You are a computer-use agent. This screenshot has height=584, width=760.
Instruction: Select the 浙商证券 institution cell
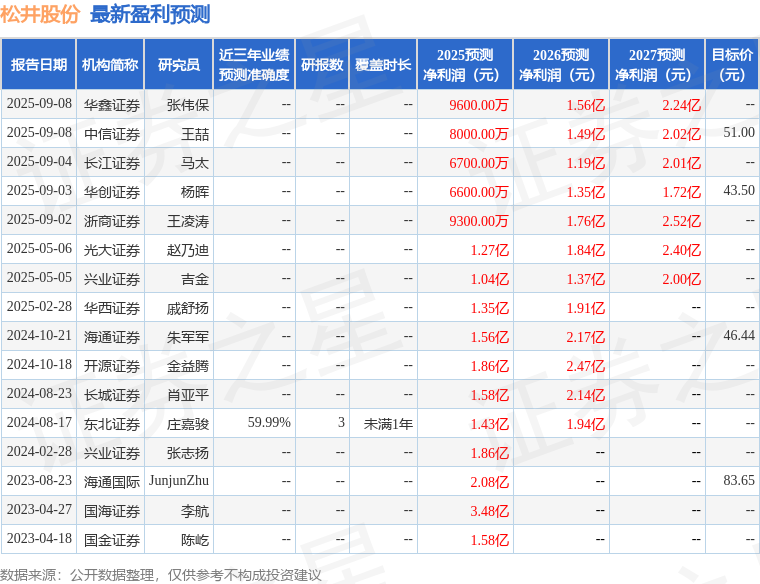(111, 221)
